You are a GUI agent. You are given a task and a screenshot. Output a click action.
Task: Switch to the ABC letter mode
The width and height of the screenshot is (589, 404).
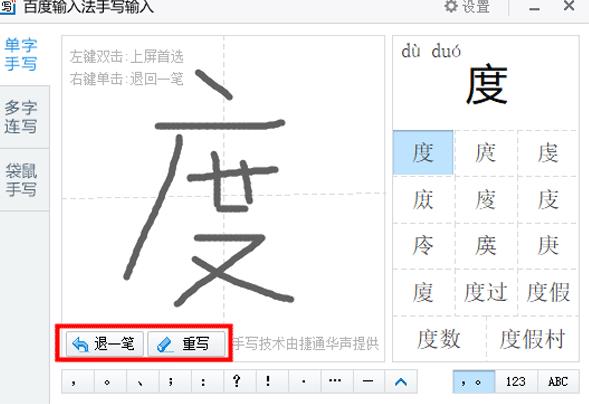(558, 382)
